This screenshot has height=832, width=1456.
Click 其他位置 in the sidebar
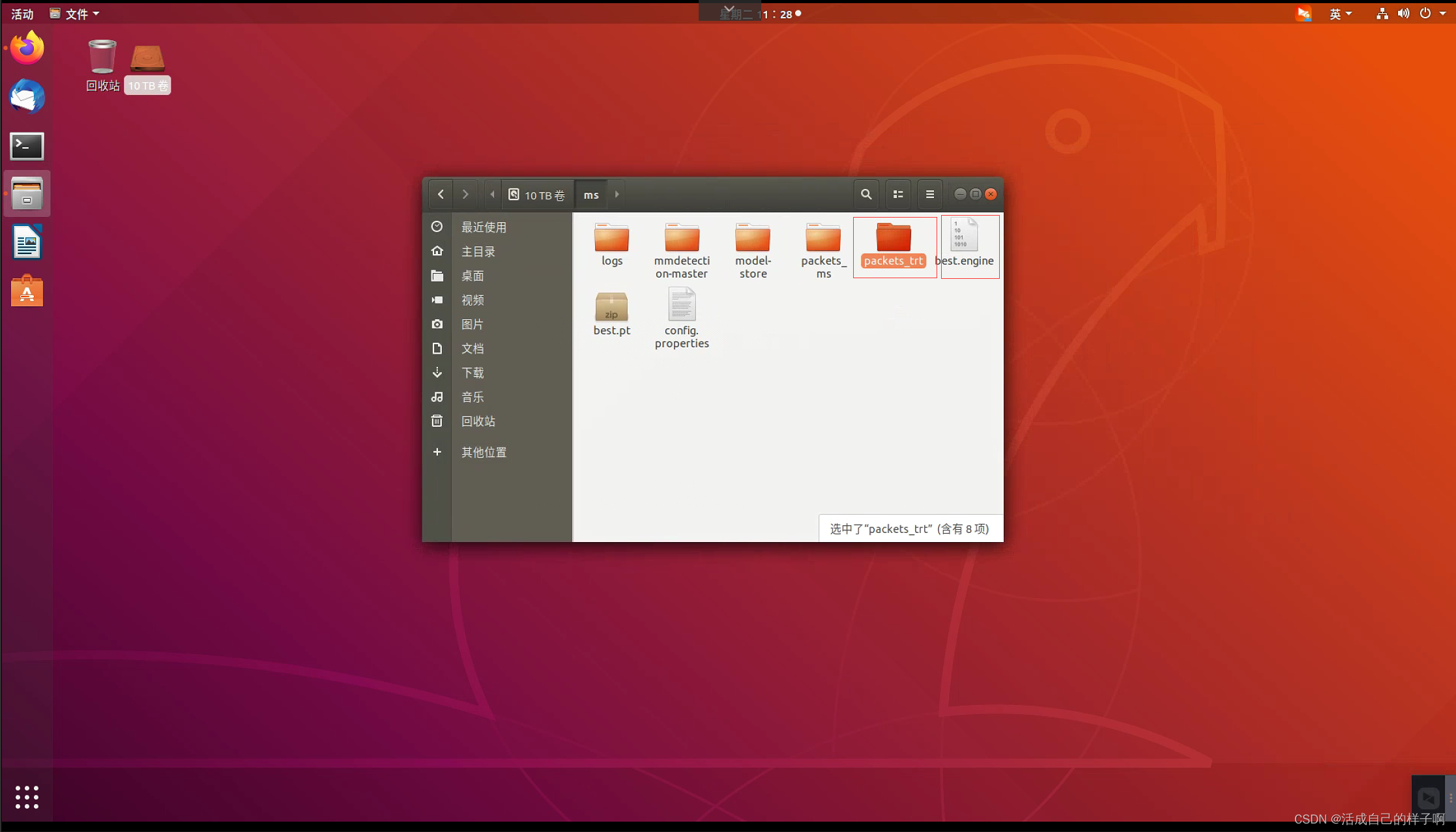point(484,452)
